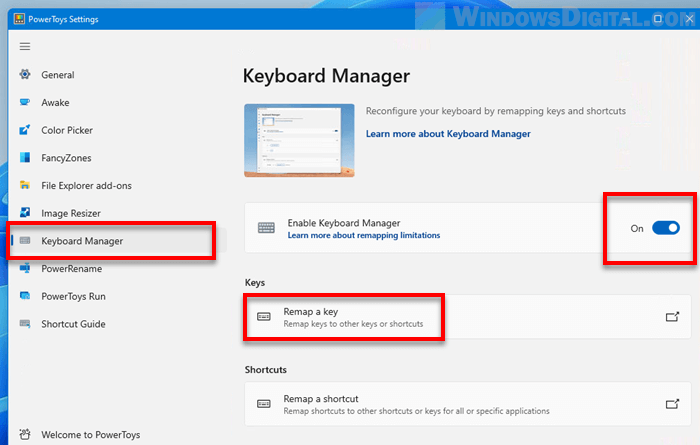Click the Awake coffee cup icon

(x=25, y=102)
